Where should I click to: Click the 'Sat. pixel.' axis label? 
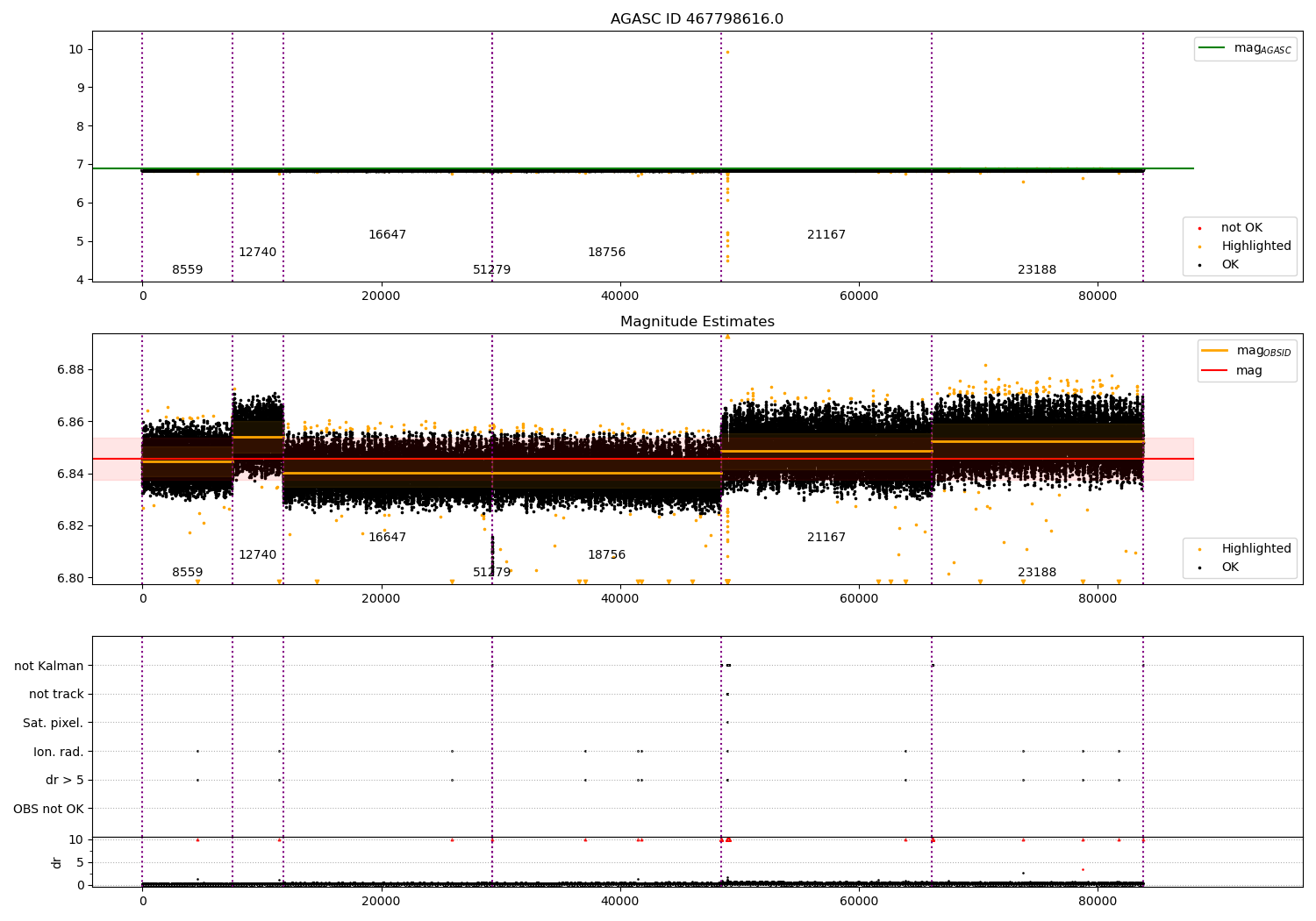pyautogui.click(x=54, y=723)
